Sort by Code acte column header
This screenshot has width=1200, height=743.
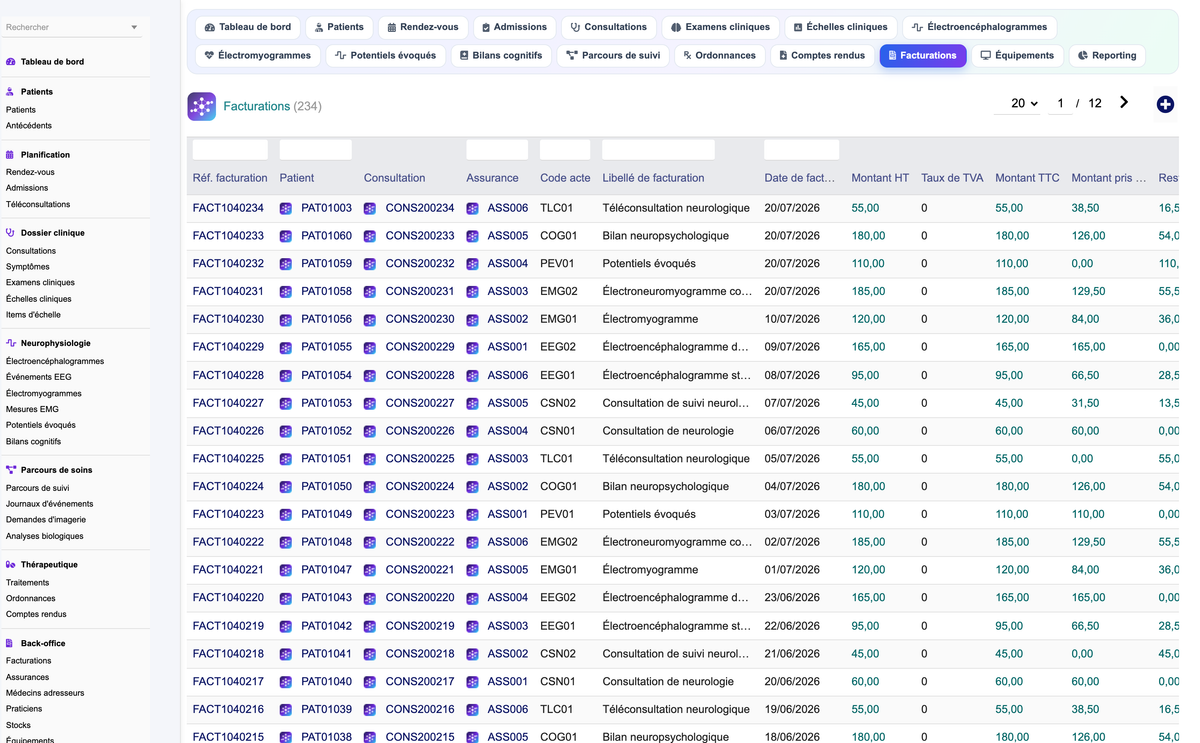pos(565,178)
